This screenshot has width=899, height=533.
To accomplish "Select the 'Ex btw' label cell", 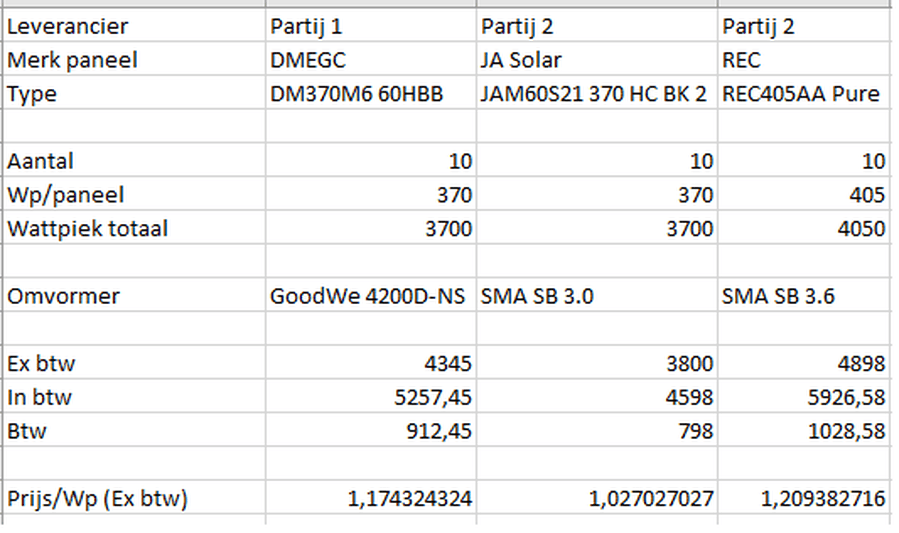I will (x=134, y=363).
